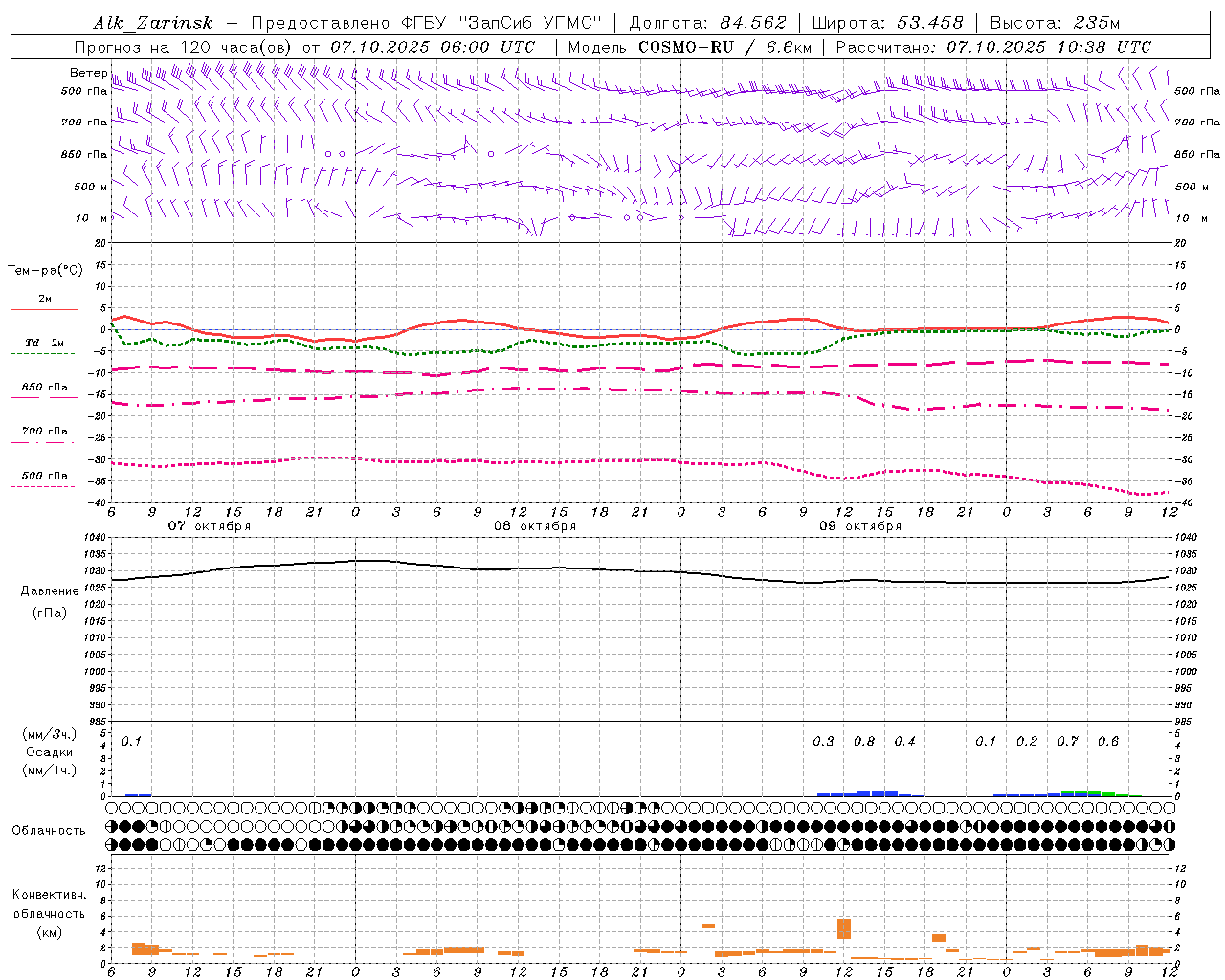Click the Долгота: 84.562 value

707,23
